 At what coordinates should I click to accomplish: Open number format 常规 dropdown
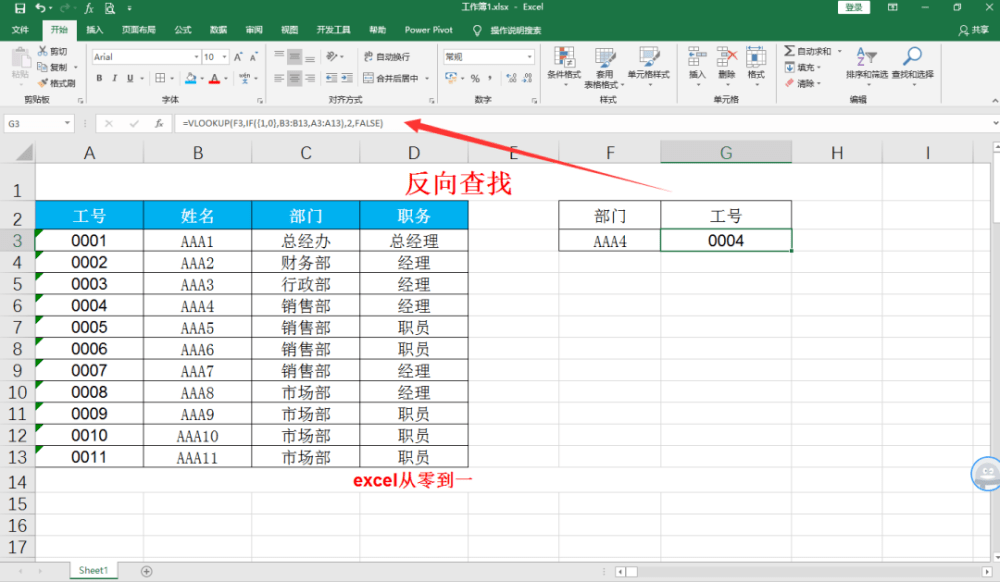pos(529,57)
